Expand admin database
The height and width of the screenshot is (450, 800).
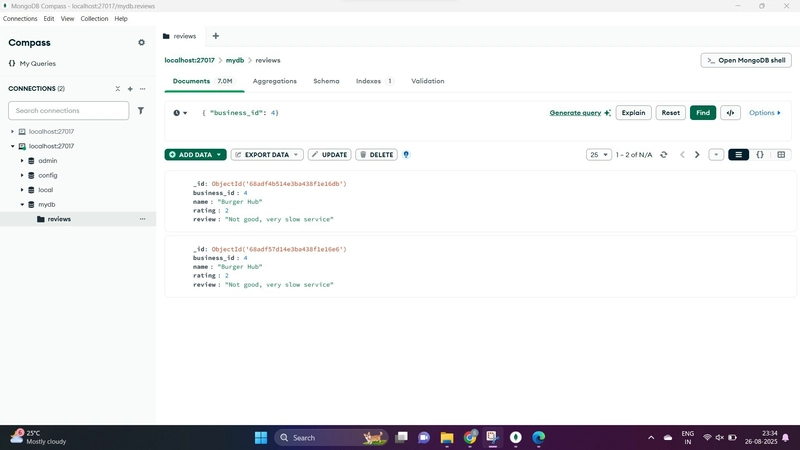coord(22,161)
